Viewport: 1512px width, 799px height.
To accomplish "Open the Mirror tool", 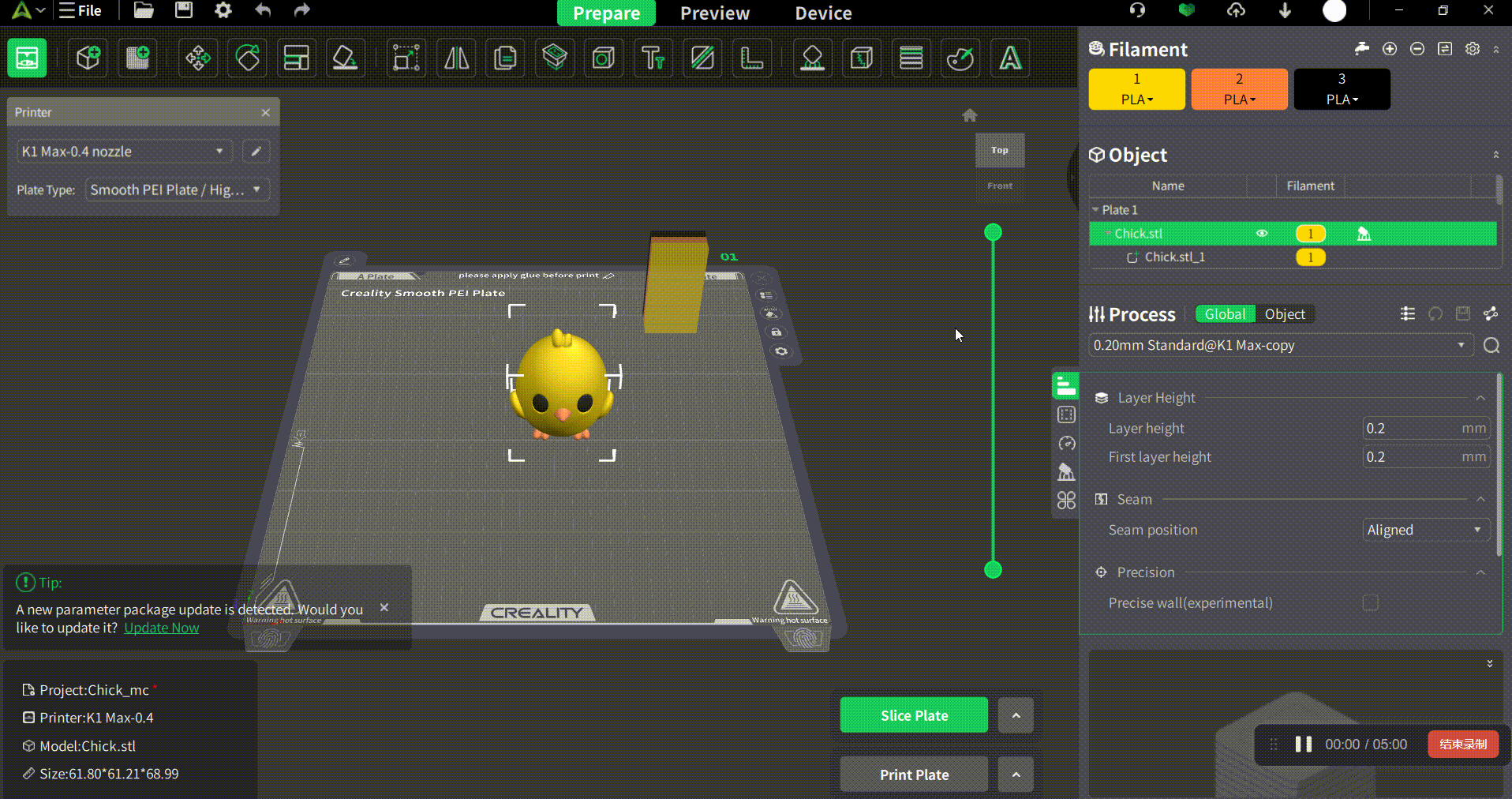I will [456, 58].
